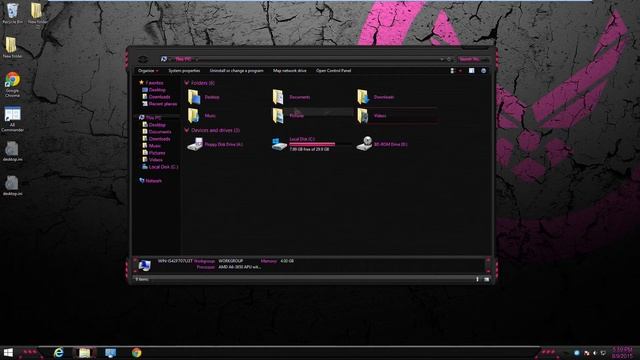This screenshot has width=640, height=360.
Task: Click the Processor value in the details pane
Action: click(x=240, y=267)
